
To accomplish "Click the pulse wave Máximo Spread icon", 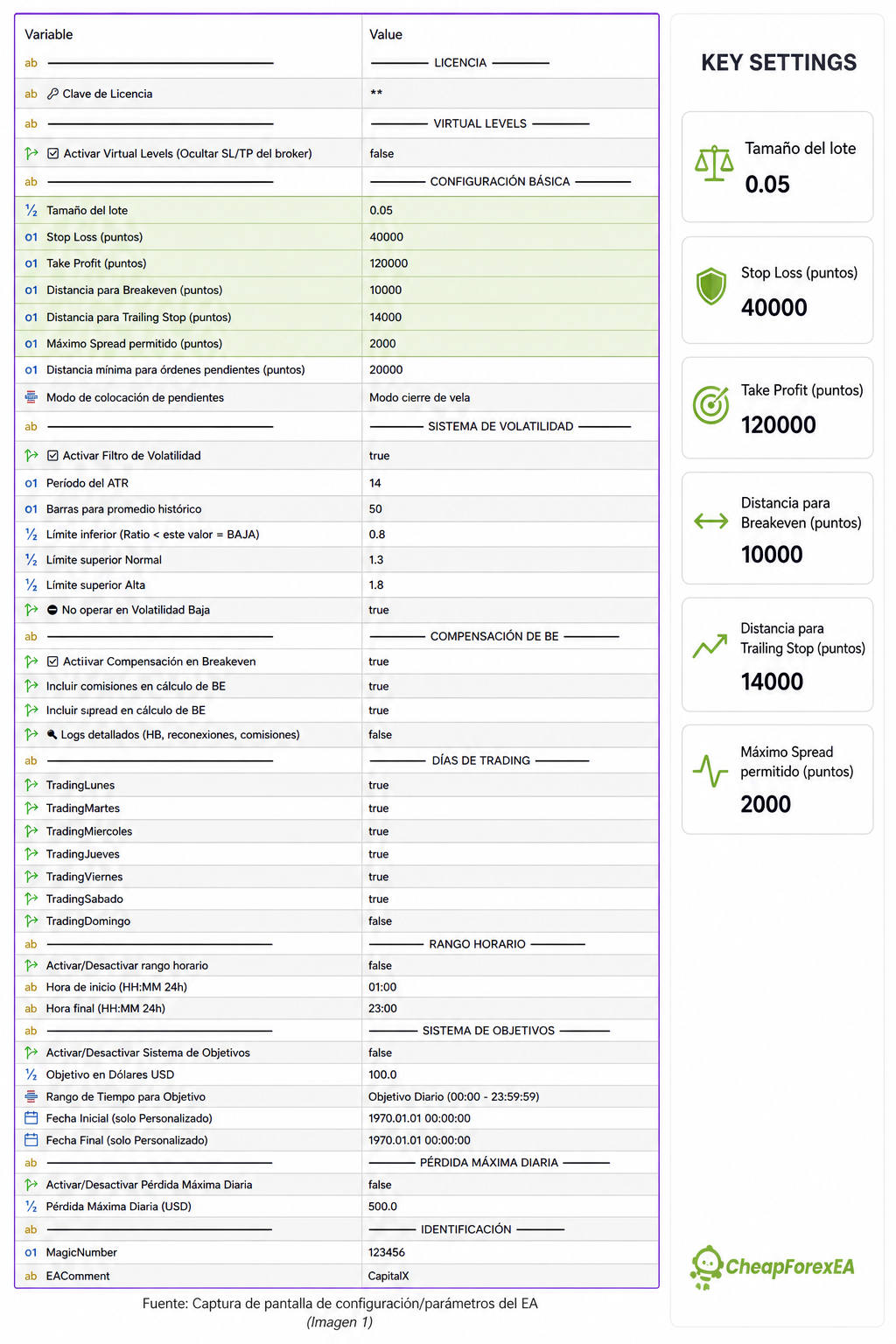I will pos(710,771).
